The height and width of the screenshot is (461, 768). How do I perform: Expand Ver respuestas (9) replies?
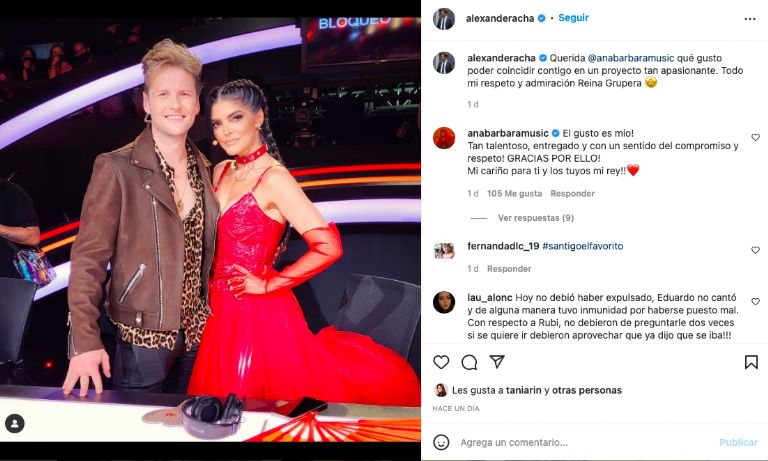pos(536,218)
